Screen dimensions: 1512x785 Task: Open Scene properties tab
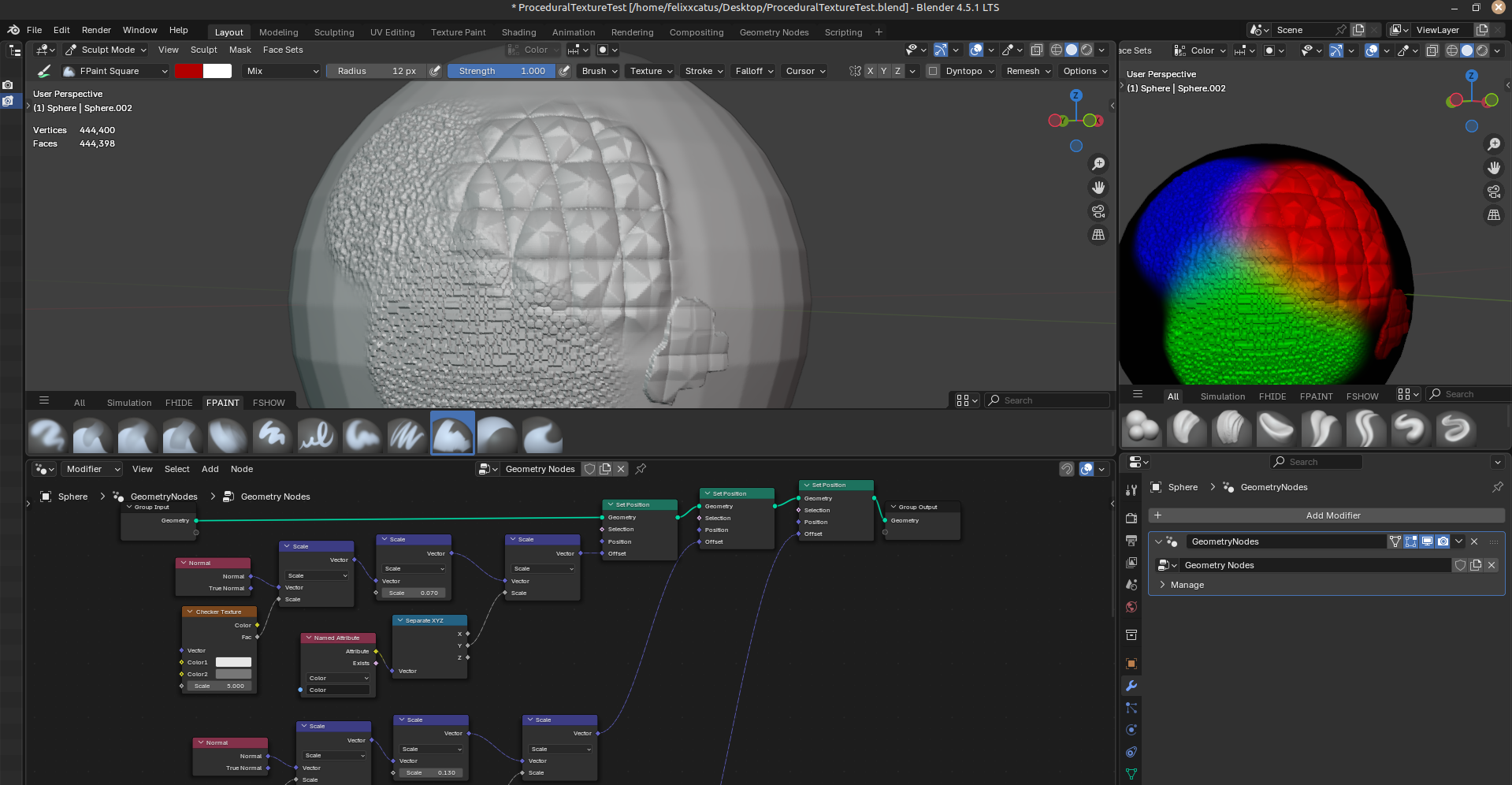tap(1131, 584)
